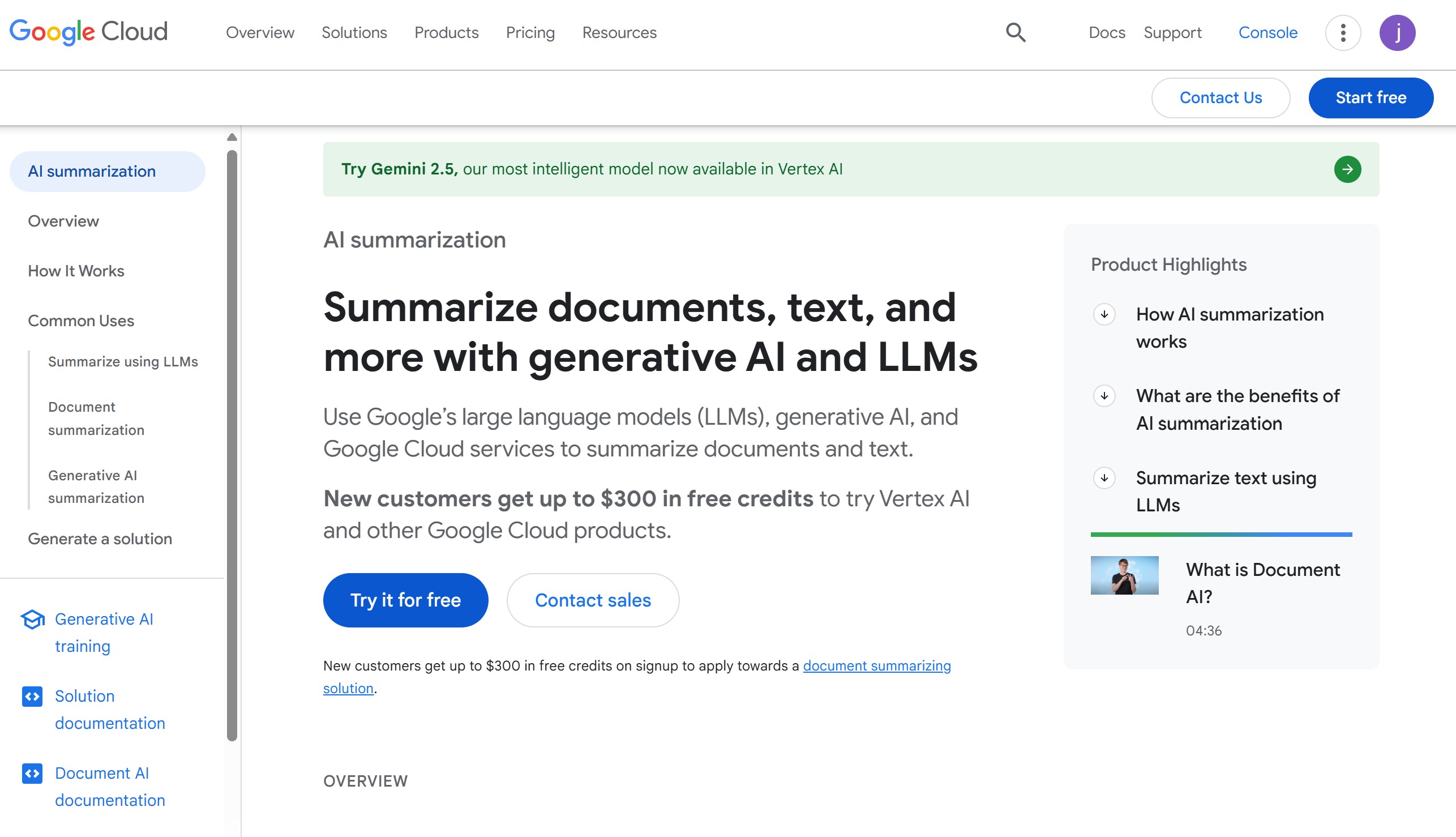Select Generate a solution in sidebar
The height and width of the screenshot is (837, 1456).
pos(100,539)
